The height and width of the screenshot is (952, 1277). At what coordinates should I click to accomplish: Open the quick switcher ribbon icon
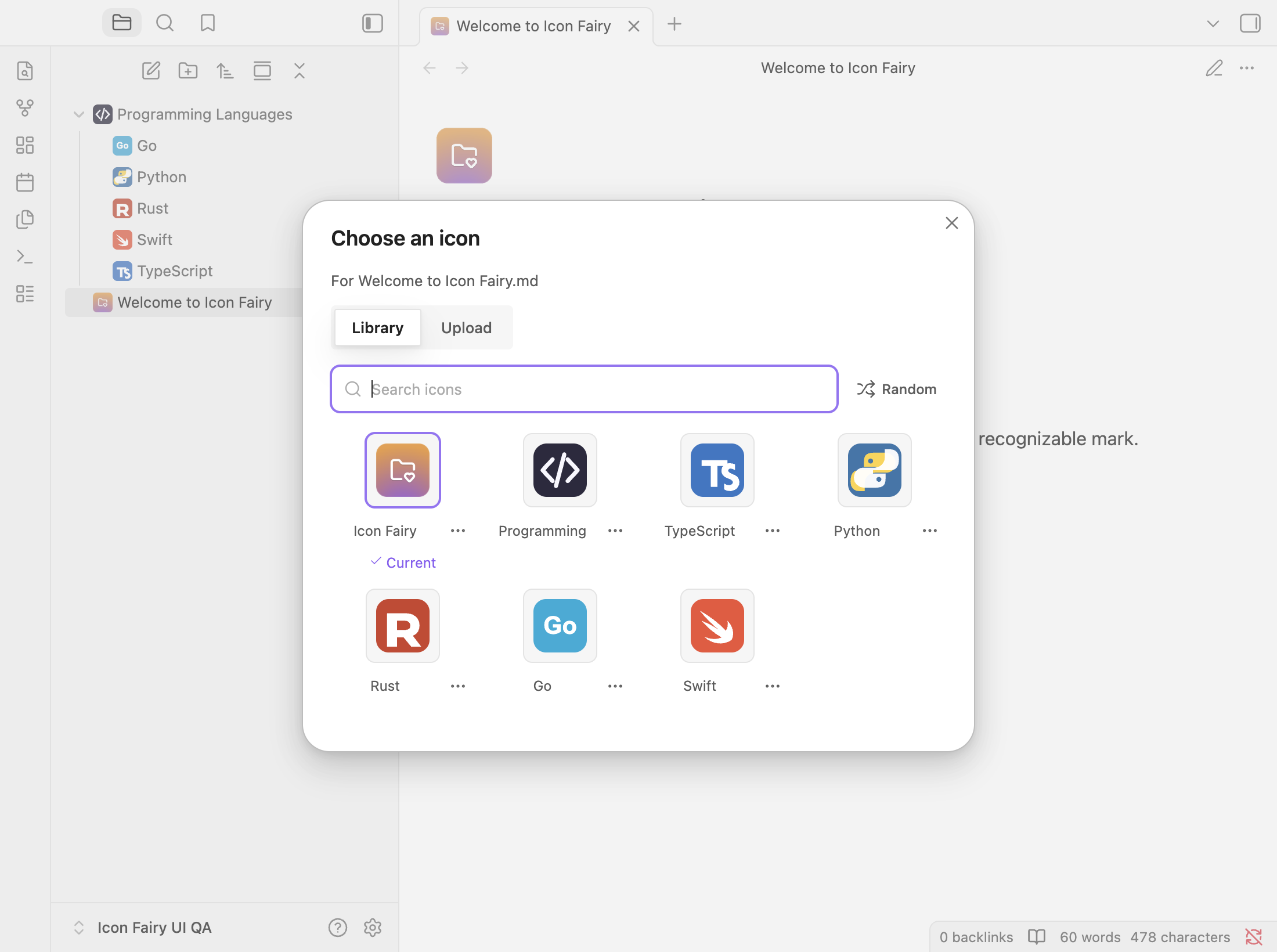(x=25, y=71)
